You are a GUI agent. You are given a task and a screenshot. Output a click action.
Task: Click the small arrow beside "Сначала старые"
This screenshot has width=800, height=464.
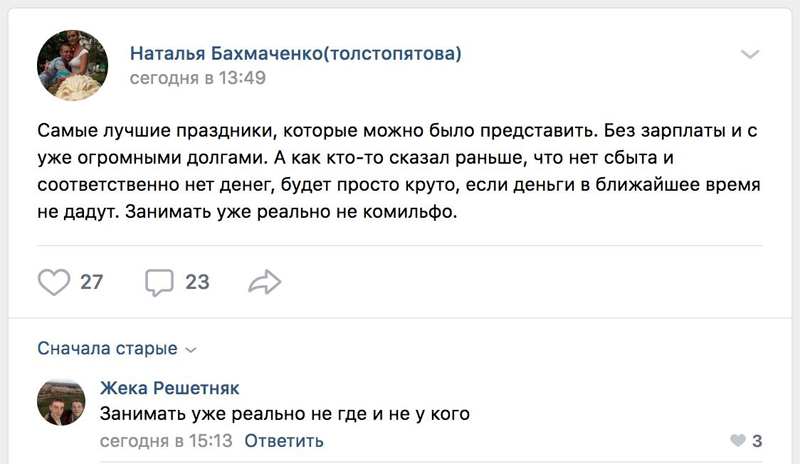coord(192,350)
